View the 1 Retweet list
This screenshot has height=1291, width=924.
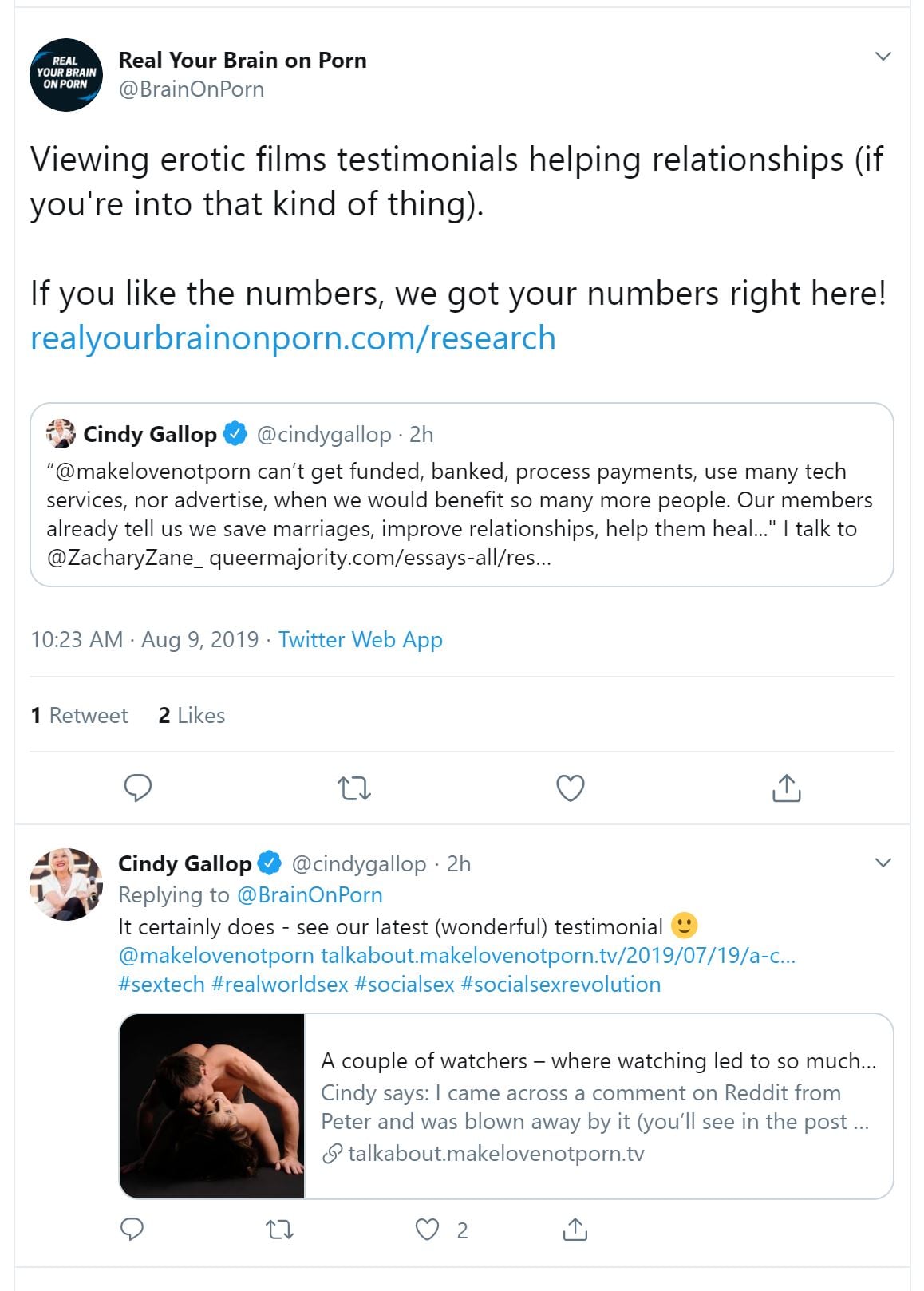tap(79, 716)
